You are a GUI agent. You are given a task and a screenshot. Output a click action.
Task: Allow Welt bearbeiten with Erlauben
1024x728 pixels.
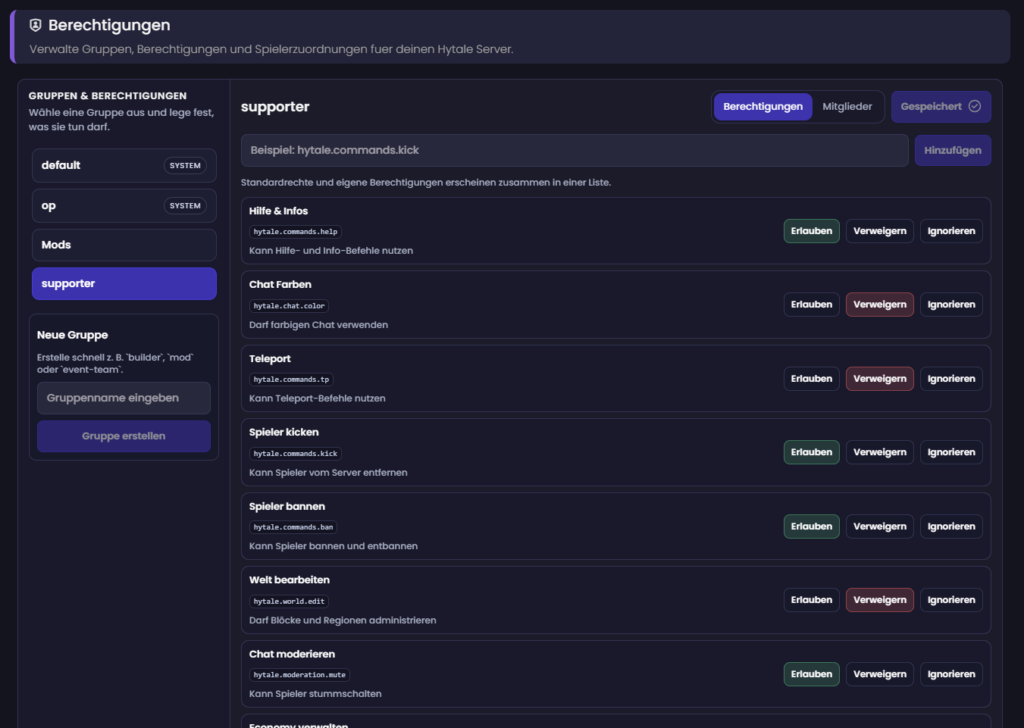pos(811,600)
